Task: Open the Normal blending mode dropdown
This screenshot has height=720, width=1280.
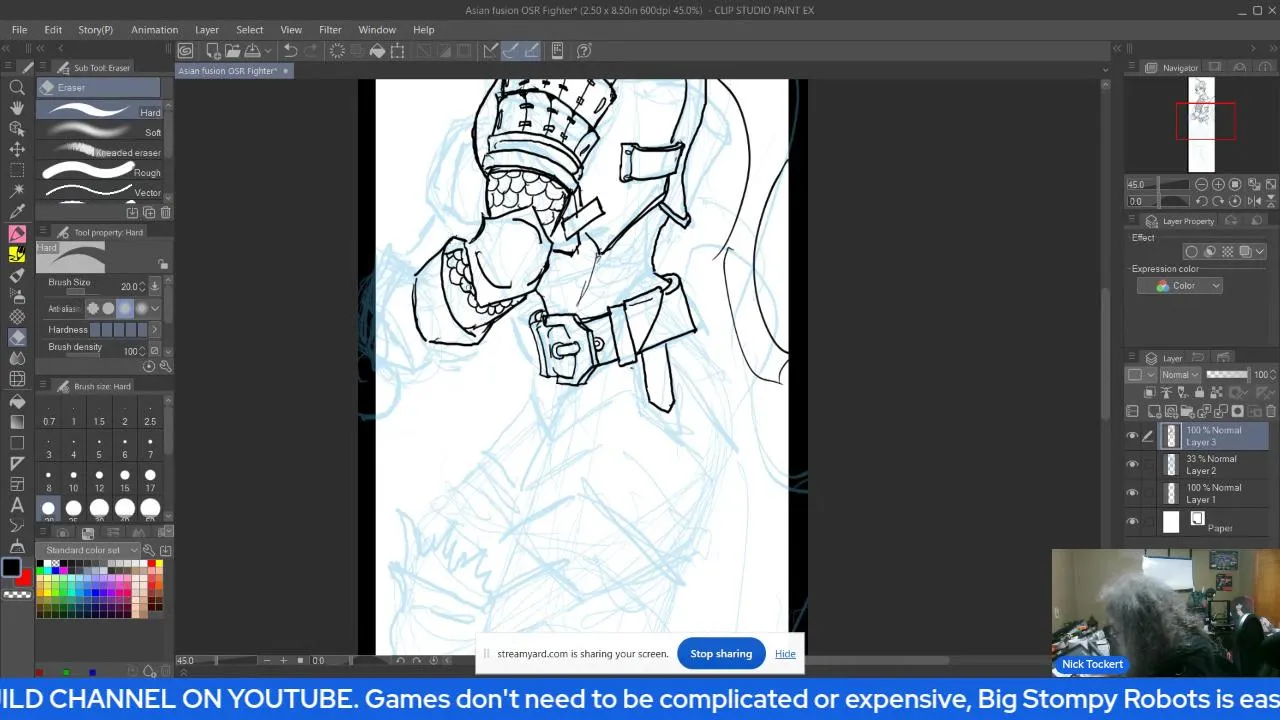Action: tap(1180, 375)
